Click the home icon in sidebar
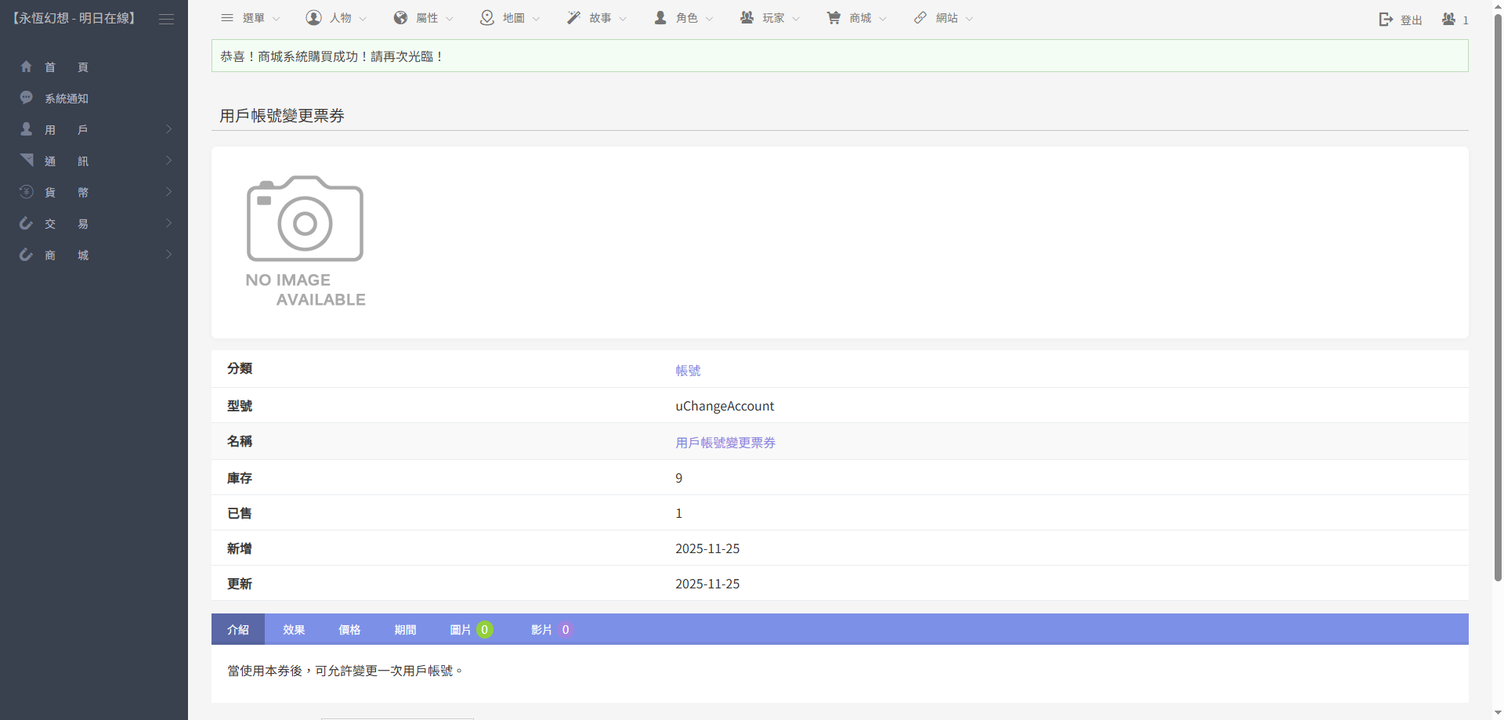This screenshot has width=1504, height=720. tap(26, 67)
